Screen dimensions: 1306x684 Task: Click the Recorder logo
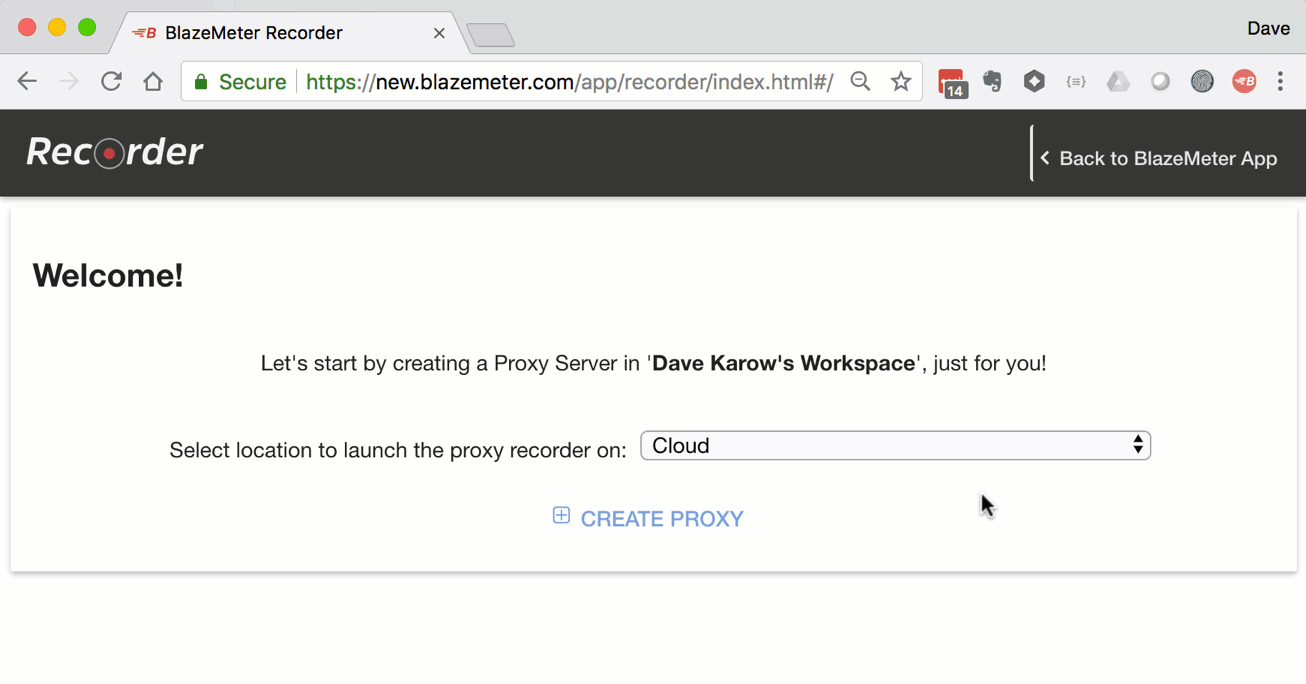click(114, 152)
